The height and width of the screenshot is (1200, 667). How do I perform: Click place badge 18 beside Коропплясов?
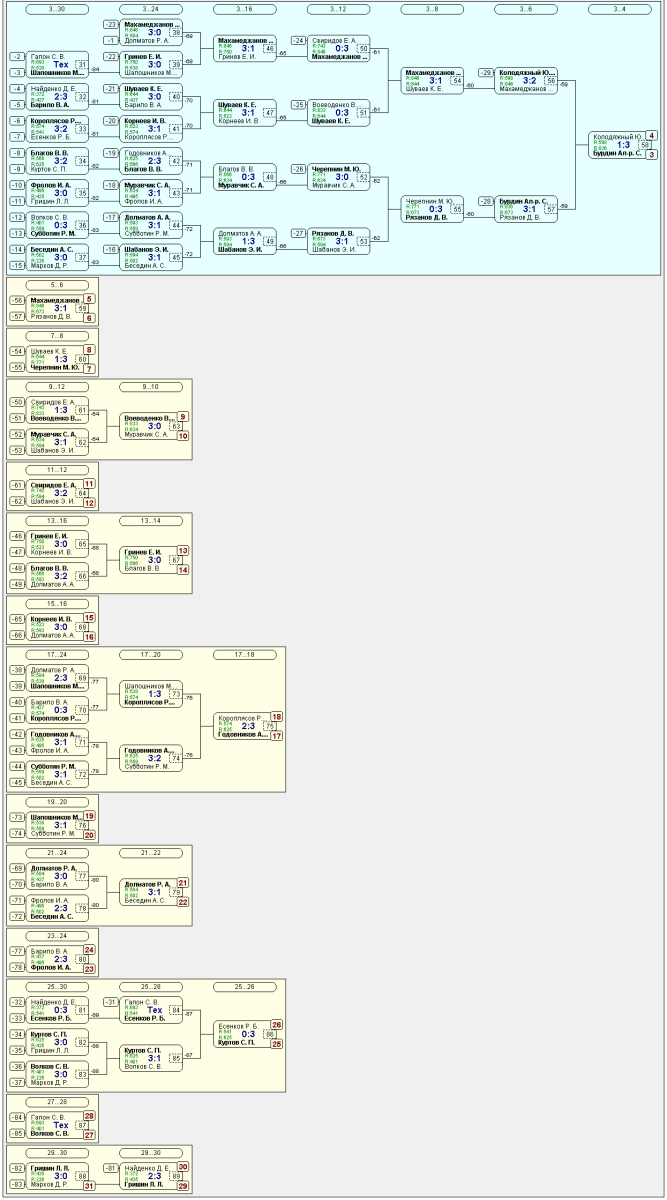click(x=277, y=717)
